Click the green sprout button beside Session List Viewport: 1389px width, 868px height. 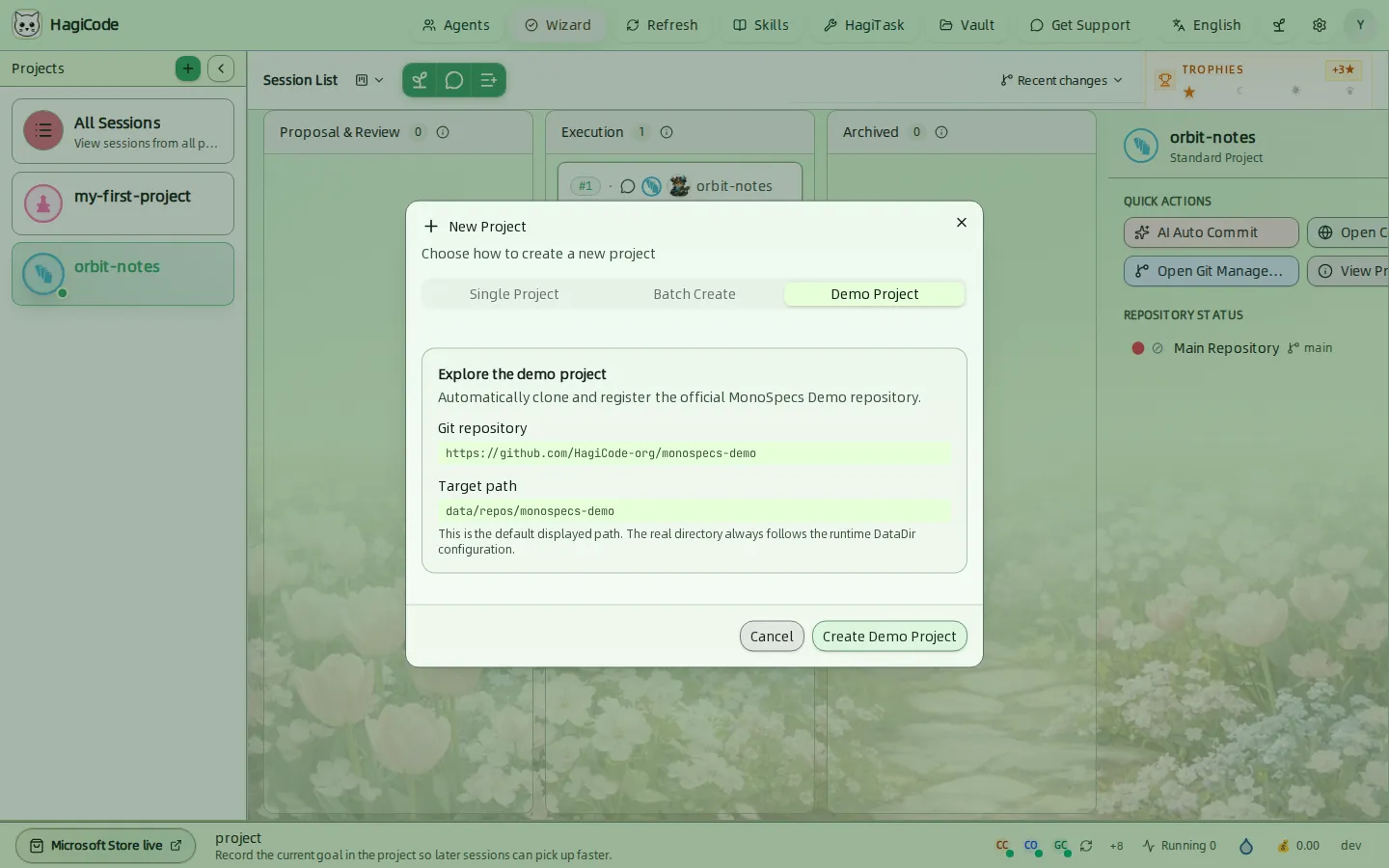coord(420,80)
